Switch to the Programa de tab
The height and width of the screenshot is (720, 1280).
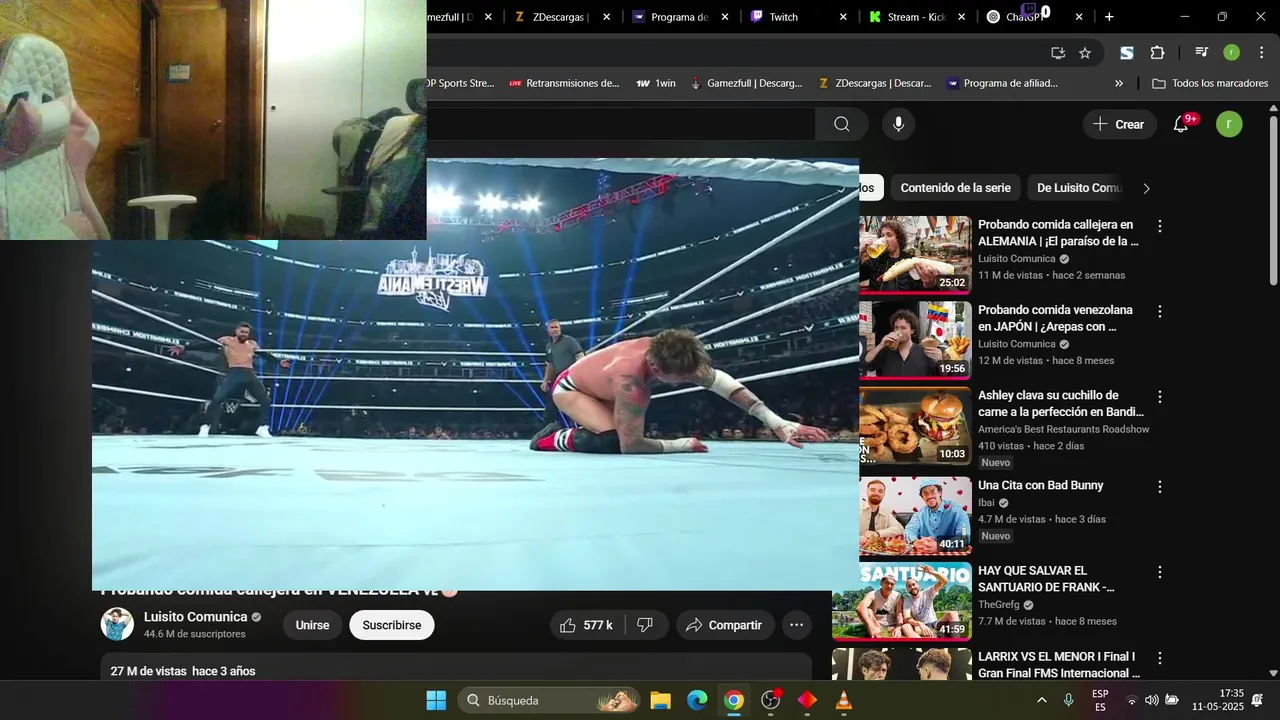[x=678, y=17]
